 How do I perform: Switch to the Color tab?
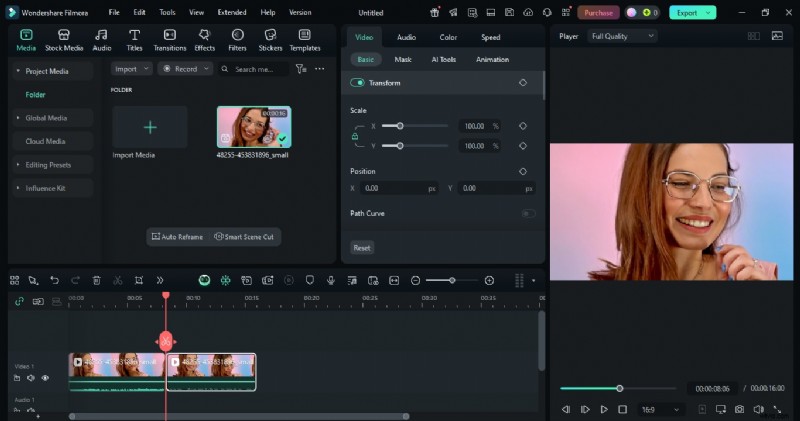coord(448,37)
